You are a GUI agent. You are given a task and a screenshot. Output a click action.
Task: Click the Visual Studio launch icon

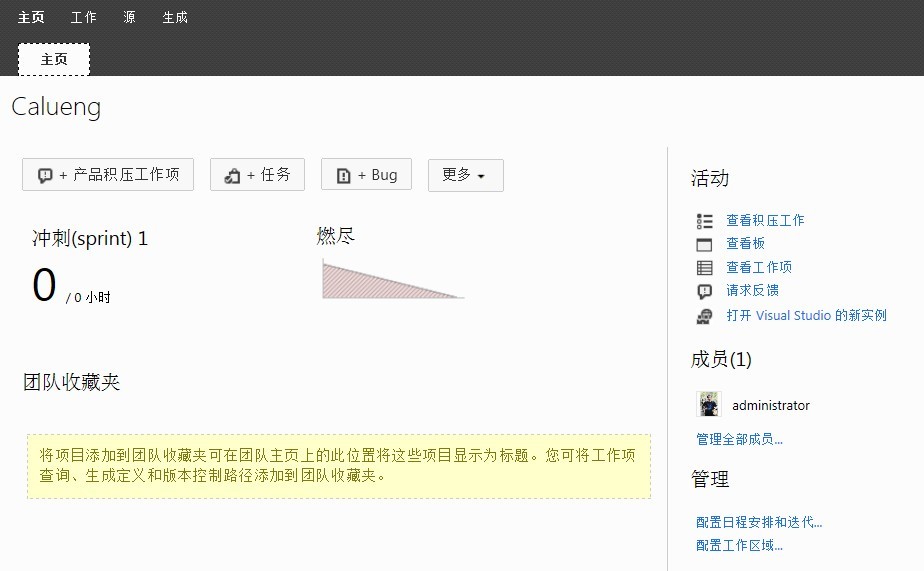[704, 316]
